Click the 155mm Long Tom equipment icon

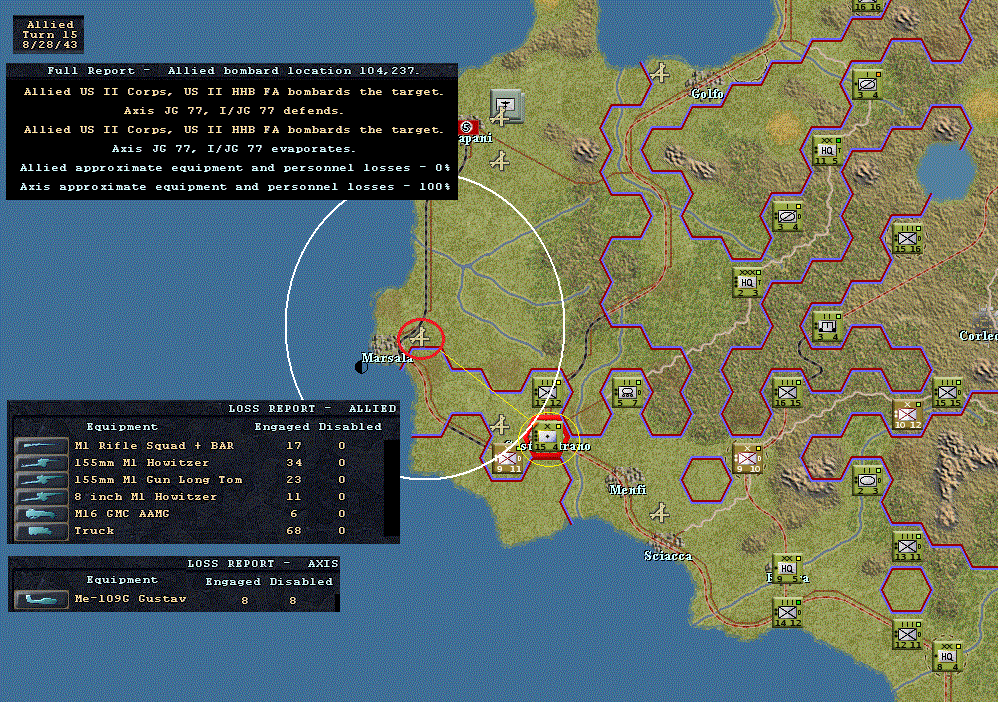point(41,480)
